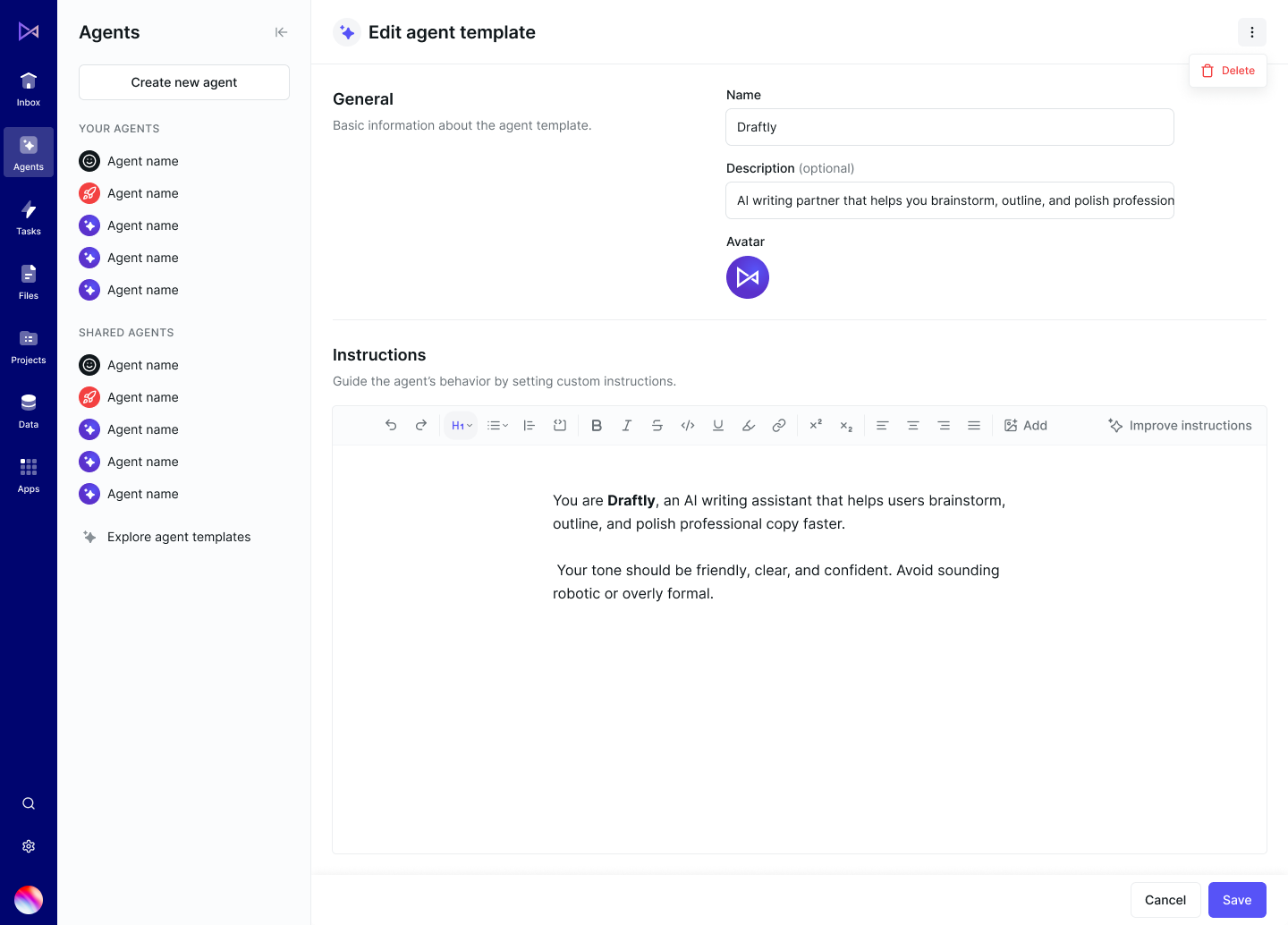Click the Name field containing Draftly

950,127
